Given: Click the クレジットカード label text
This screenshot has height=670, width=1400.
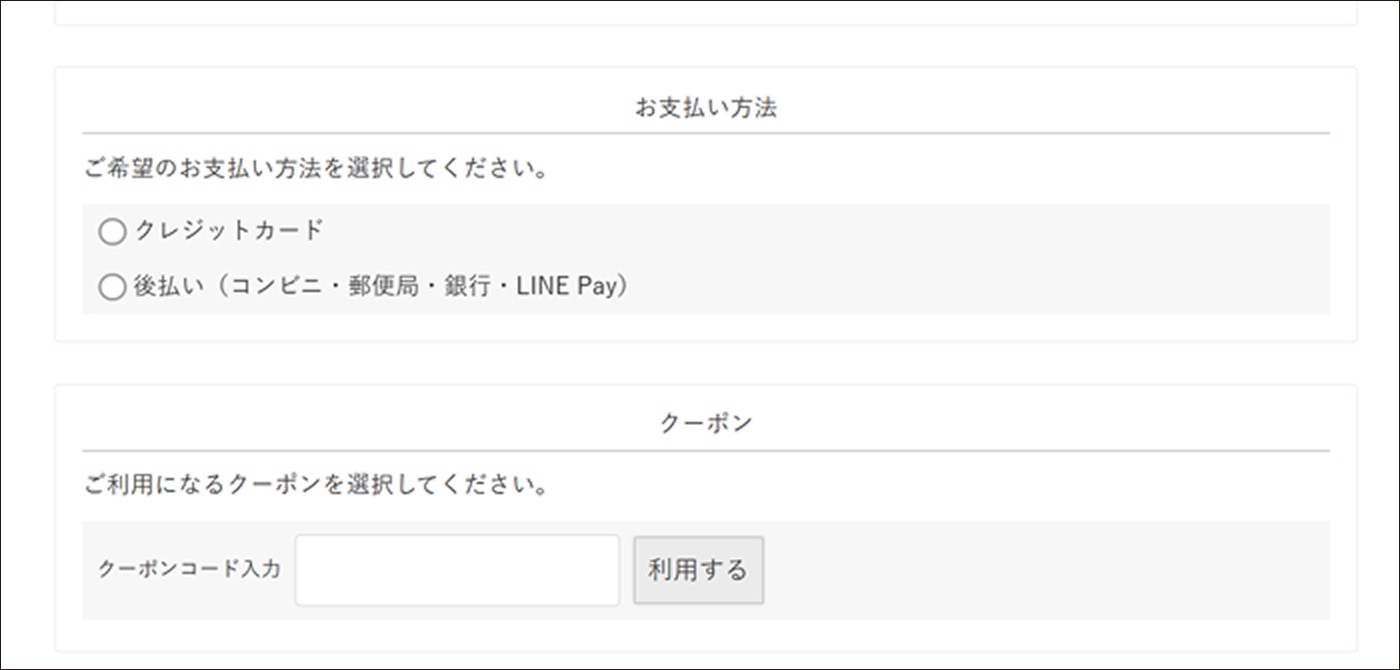Looking at the screenshot, I should (229, 231).
